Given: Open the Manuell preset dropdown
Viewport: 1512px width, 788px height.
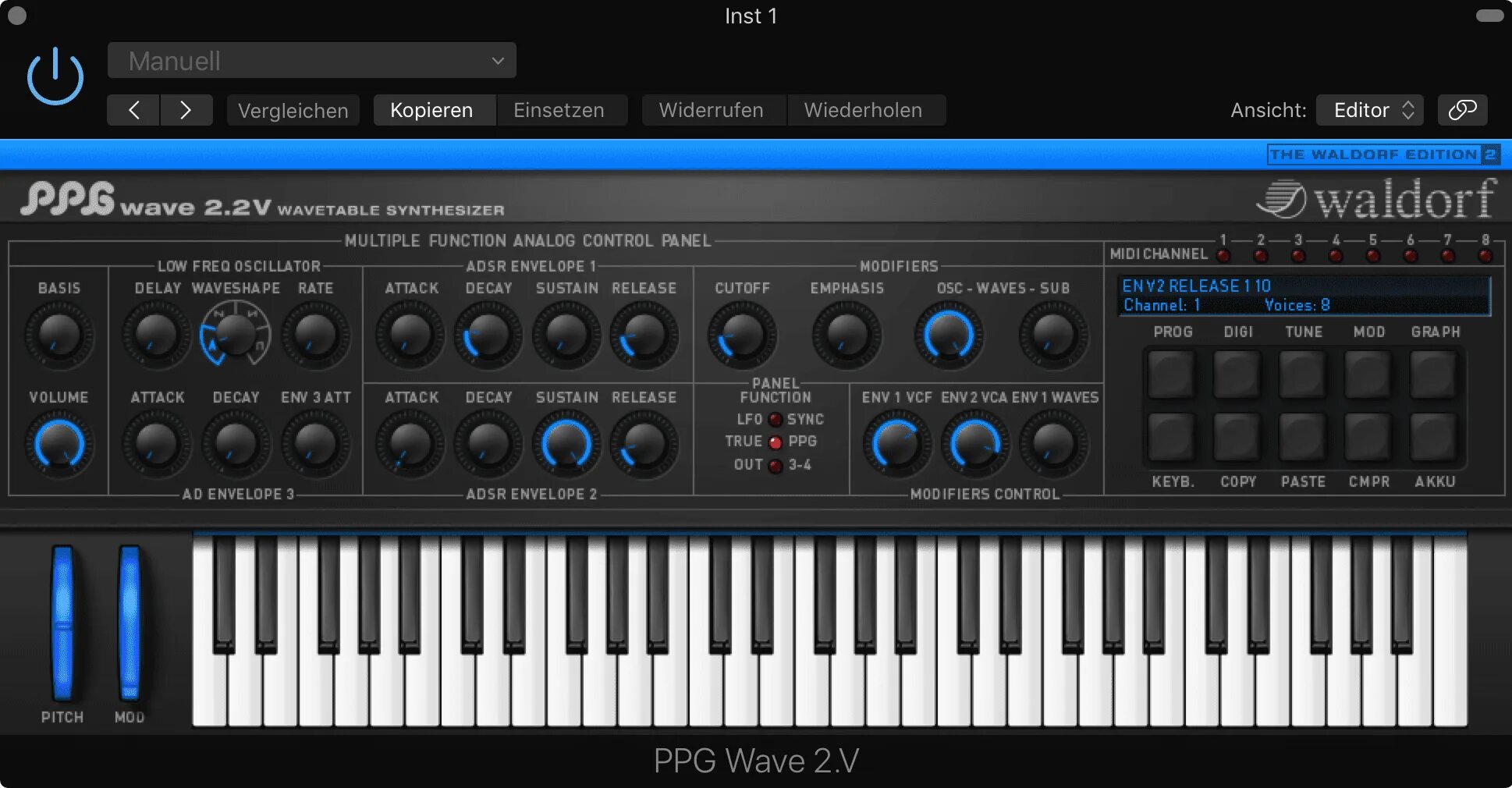Looking at the screenshot, I should 311,61.
